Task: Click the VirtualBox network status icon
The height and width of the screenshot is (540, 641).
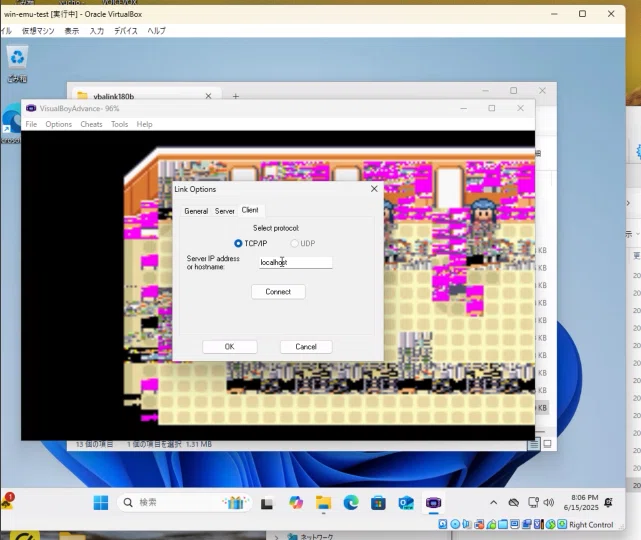Action: [479, 524]
